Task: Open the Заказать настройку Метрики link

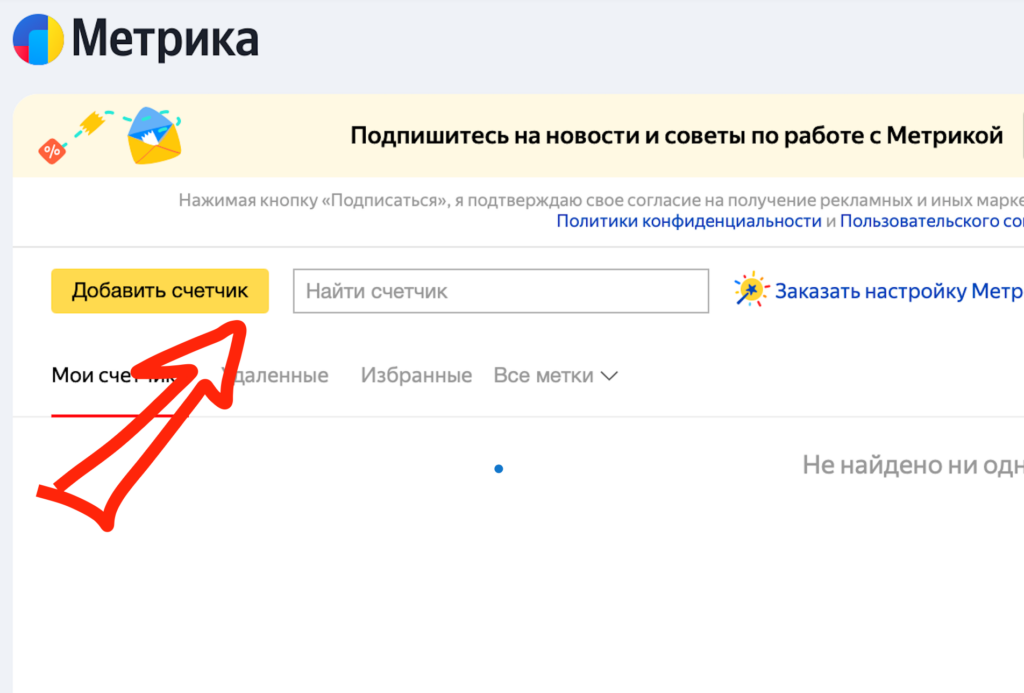Action: (899, 291)
